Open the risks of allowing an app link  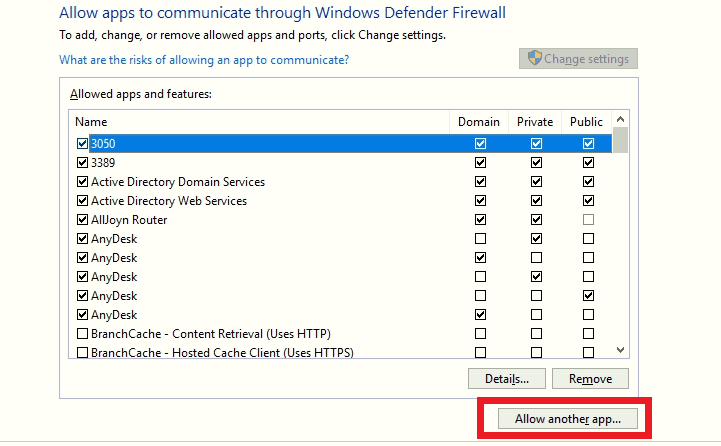pyautogui.click(x=204, y=60)
